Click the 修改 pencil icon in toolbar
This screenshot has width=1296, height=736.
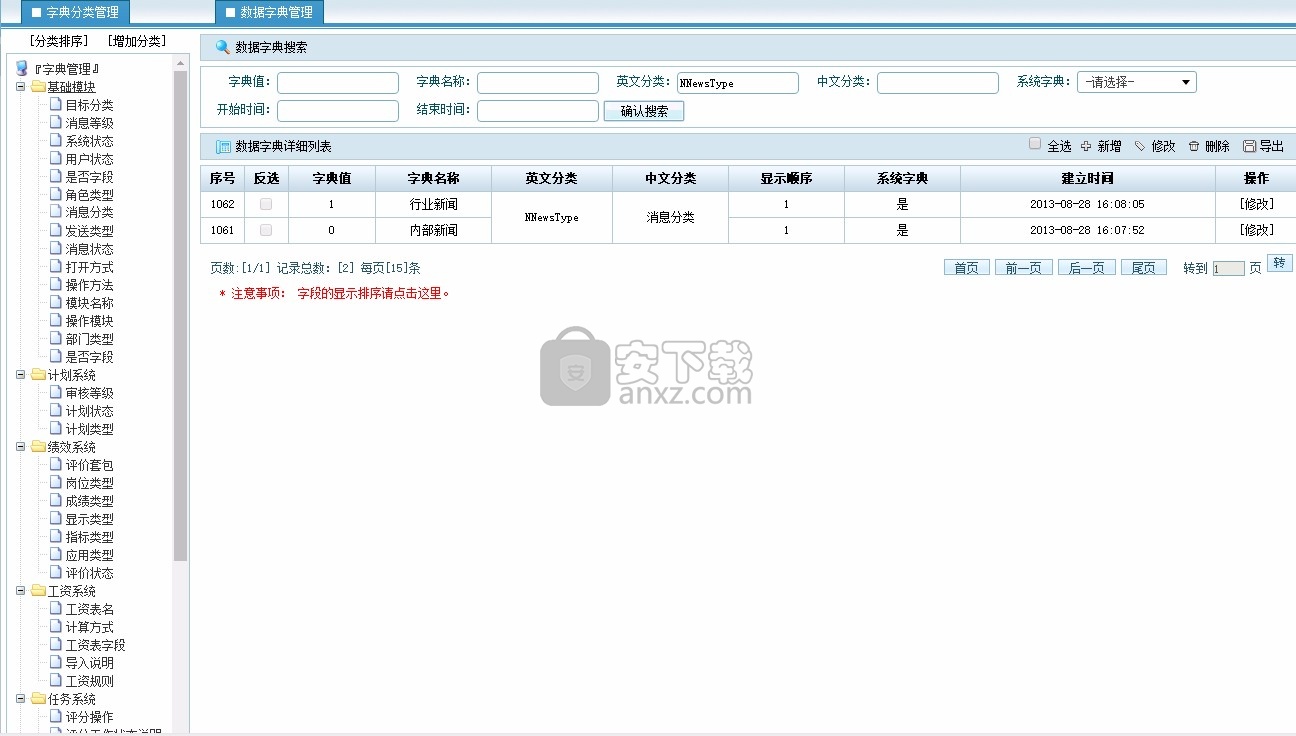[x=1139, y=146]
